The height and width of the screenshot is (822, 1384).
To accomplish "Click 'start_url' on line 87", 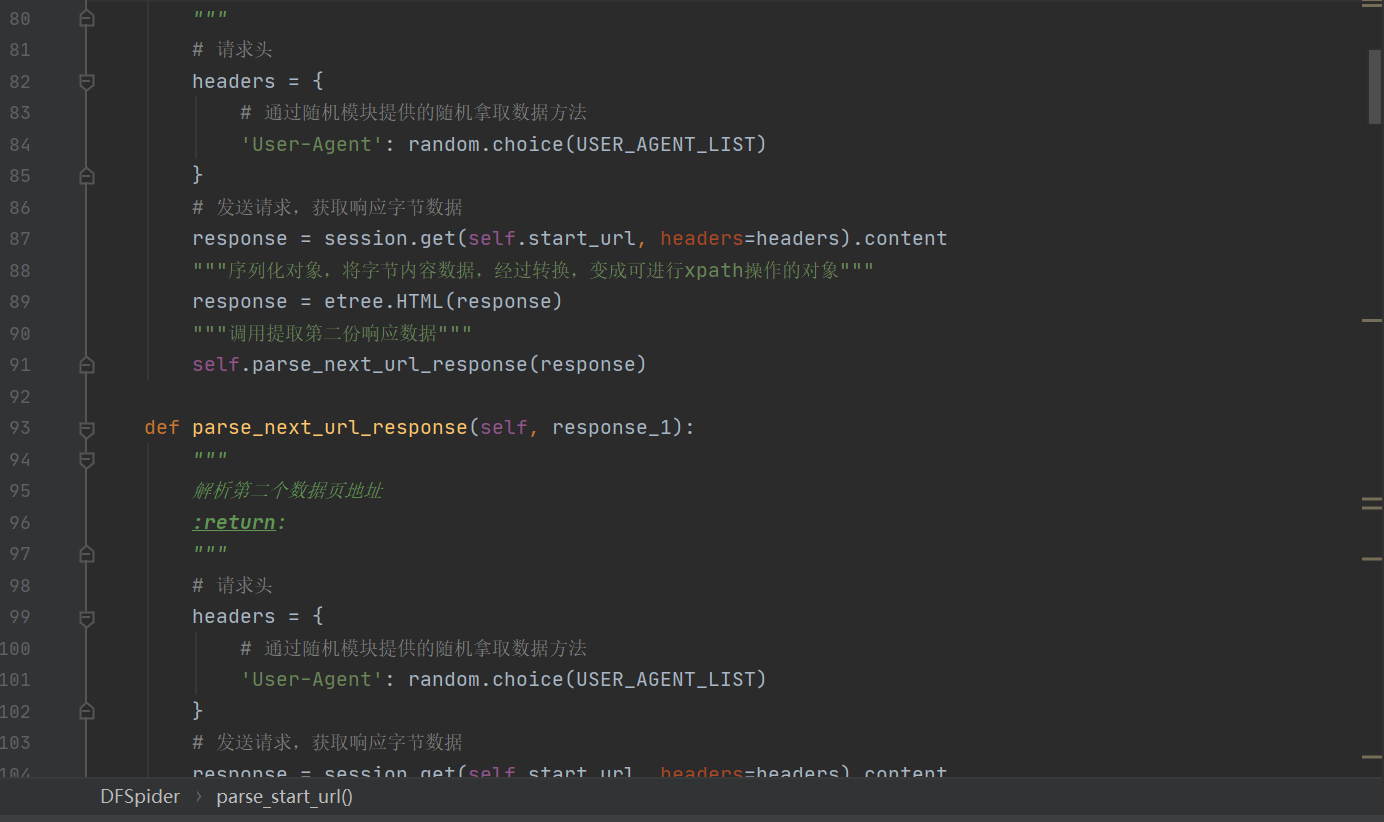I will [582, 238].
